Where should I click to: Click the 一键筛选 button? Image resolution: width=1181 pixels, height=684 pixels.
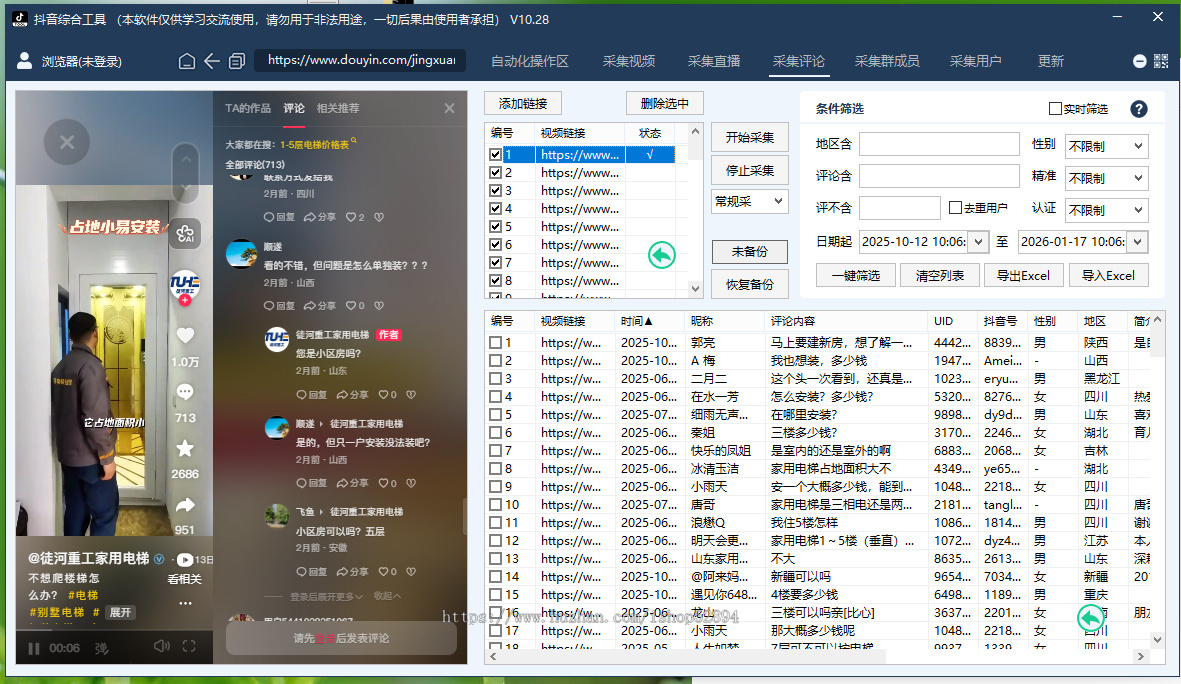click(x=856, y=276)
